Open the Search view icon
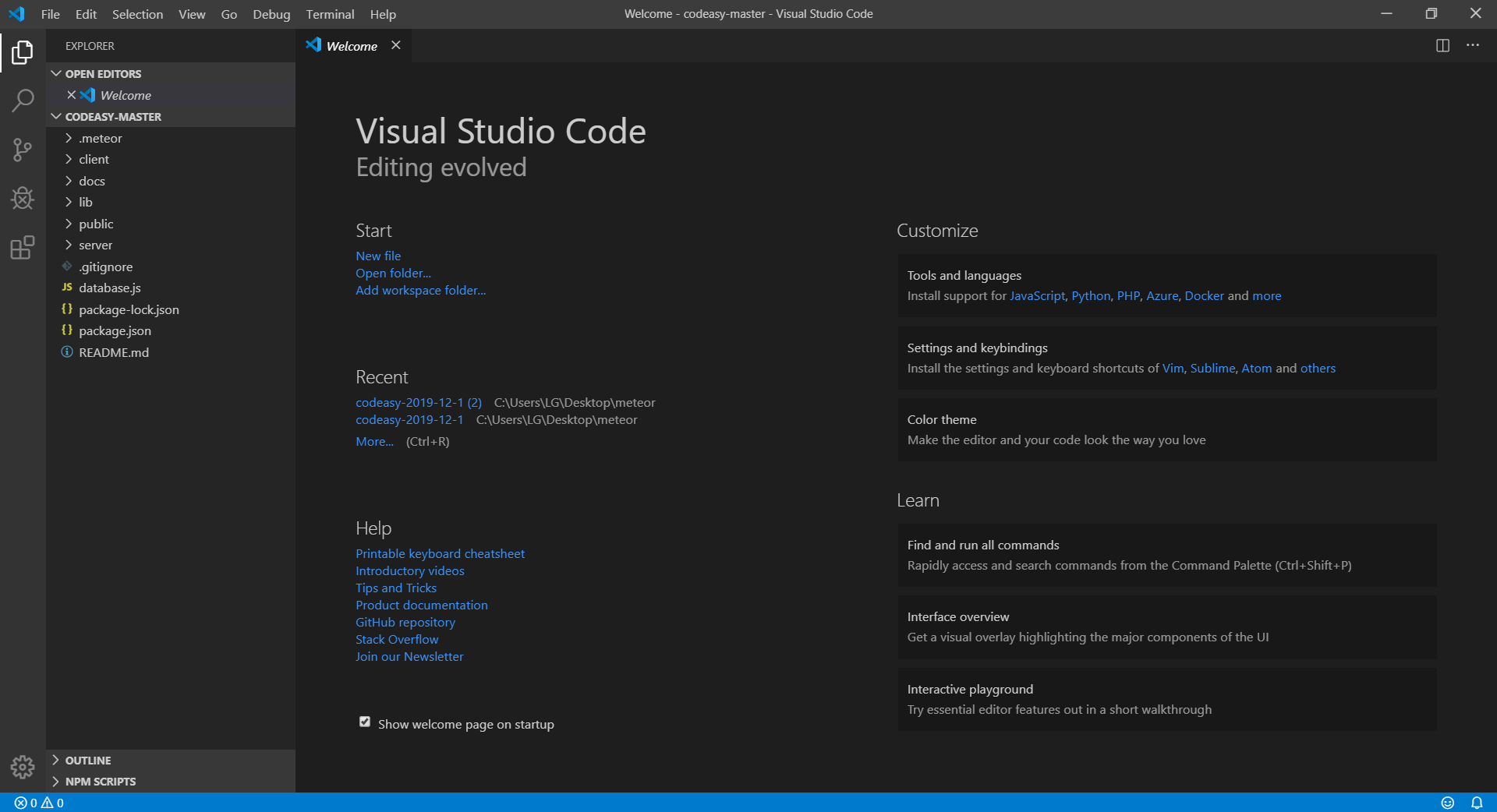This screenshot has height=812, width=1497. click(x=23, y=101)
